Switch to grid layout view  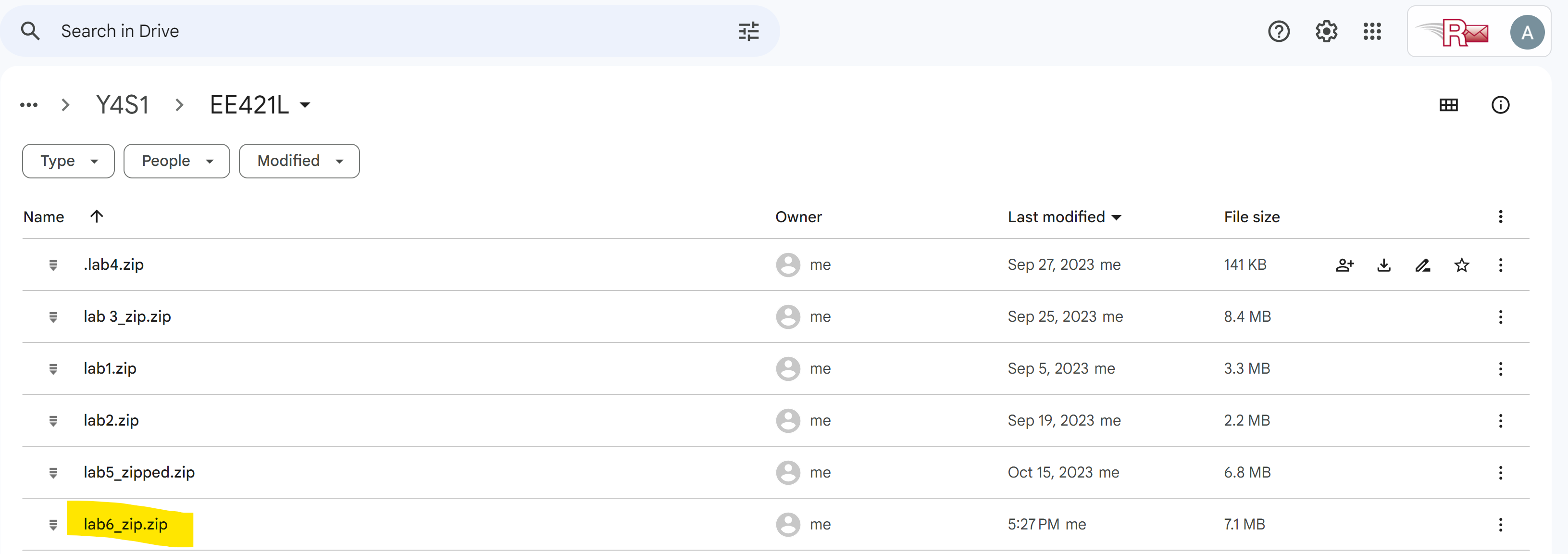click(1448, 105)
